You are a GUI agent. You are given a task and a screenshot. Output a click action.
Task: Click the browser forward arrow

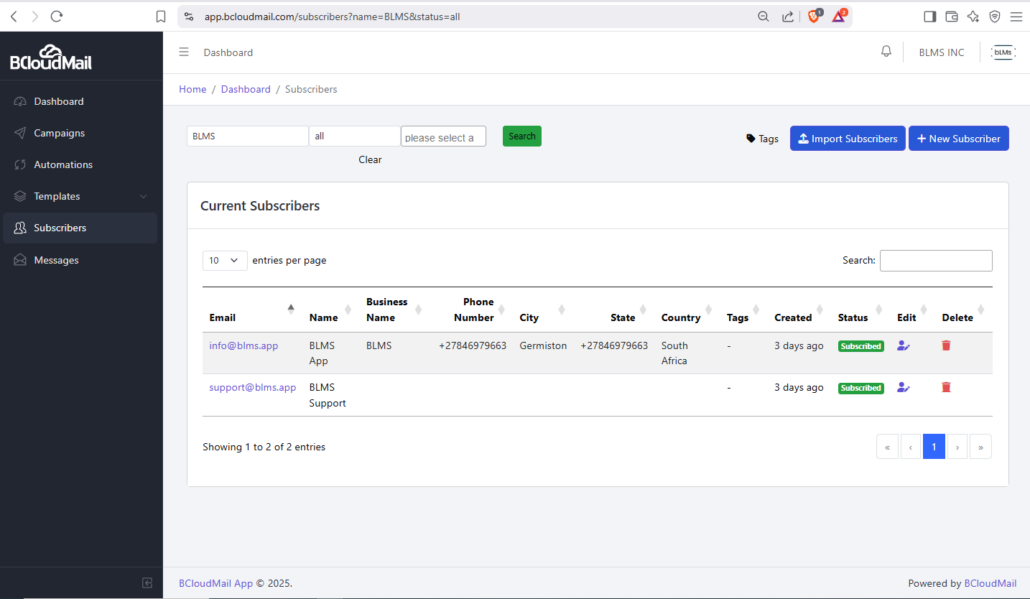click(x=35, y=16)
